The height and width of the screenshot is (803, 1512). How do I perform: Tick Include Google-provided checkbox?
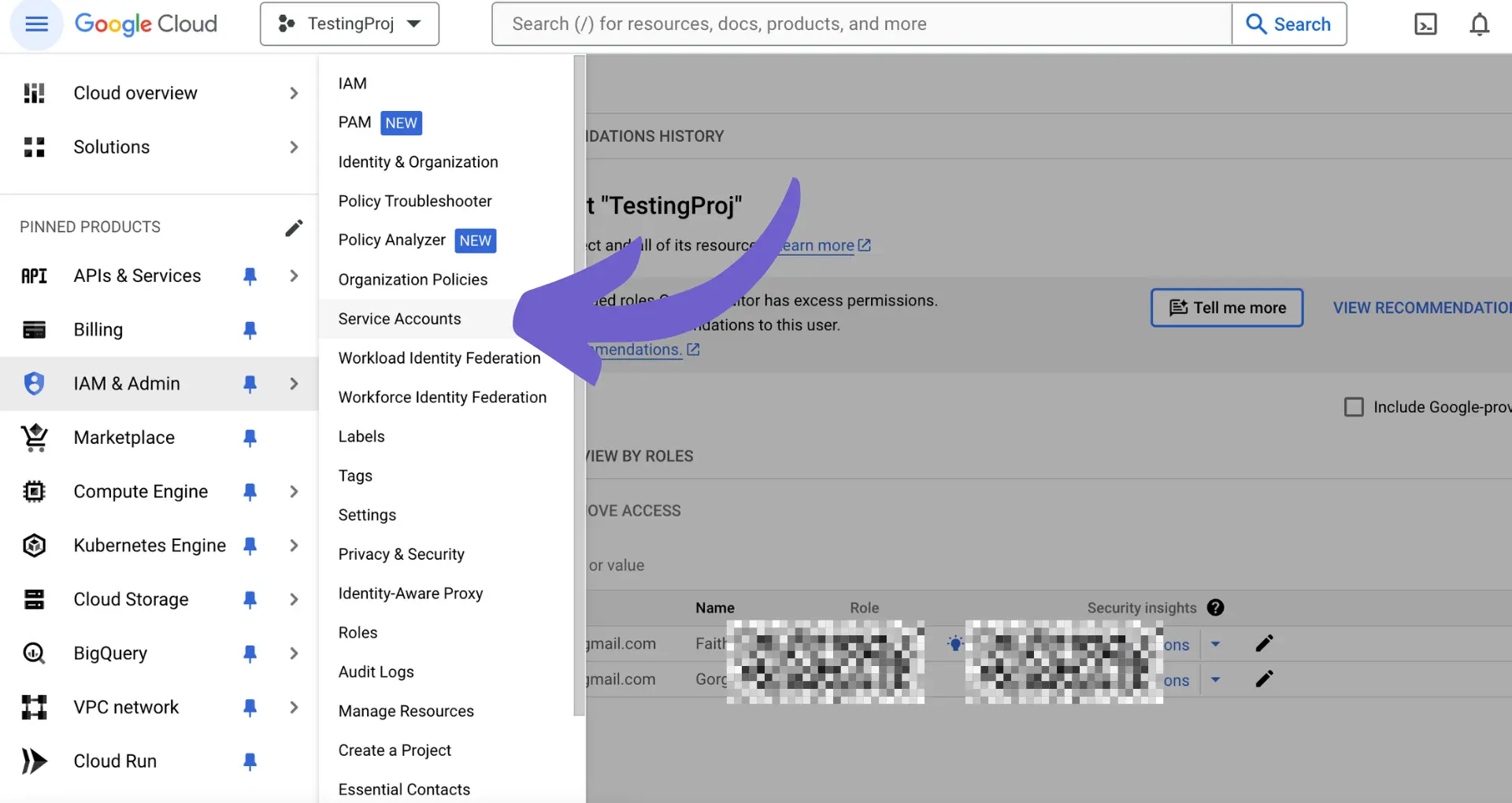point(1354,407)
